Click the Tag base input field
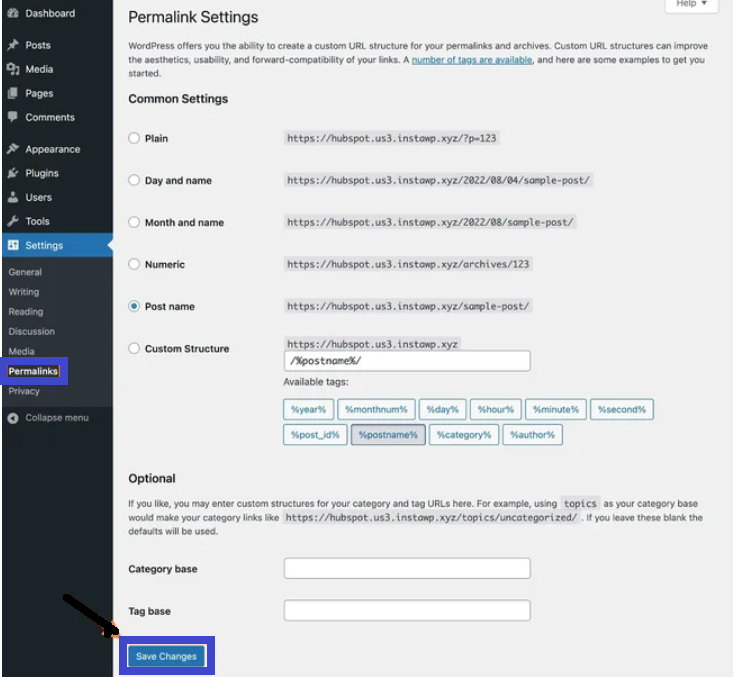737x677 pixels. (407, 610)
